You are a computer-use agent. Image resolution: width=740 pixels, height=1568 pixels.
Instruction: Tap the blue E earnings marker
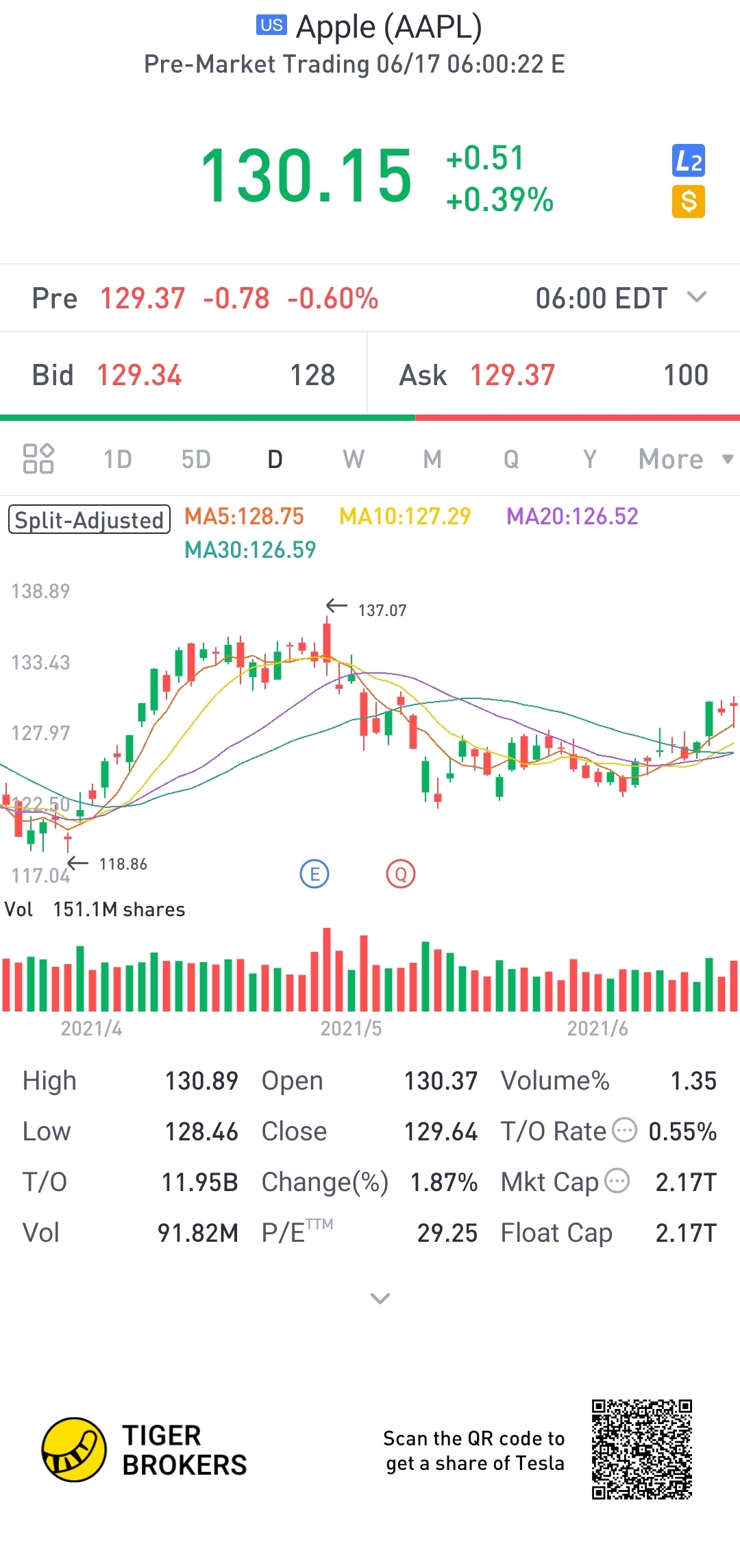pos(314,874)
